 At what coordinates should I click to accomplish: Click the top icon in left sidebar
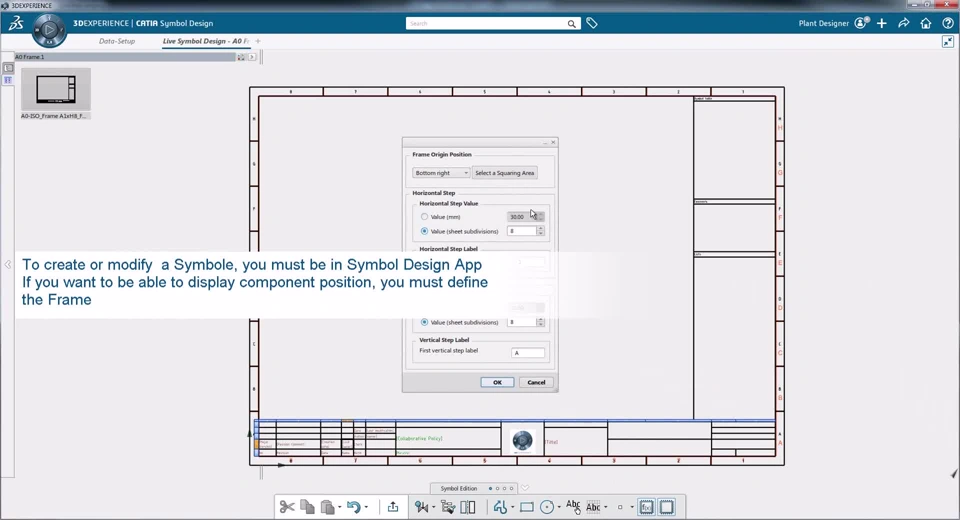point(8,68)
